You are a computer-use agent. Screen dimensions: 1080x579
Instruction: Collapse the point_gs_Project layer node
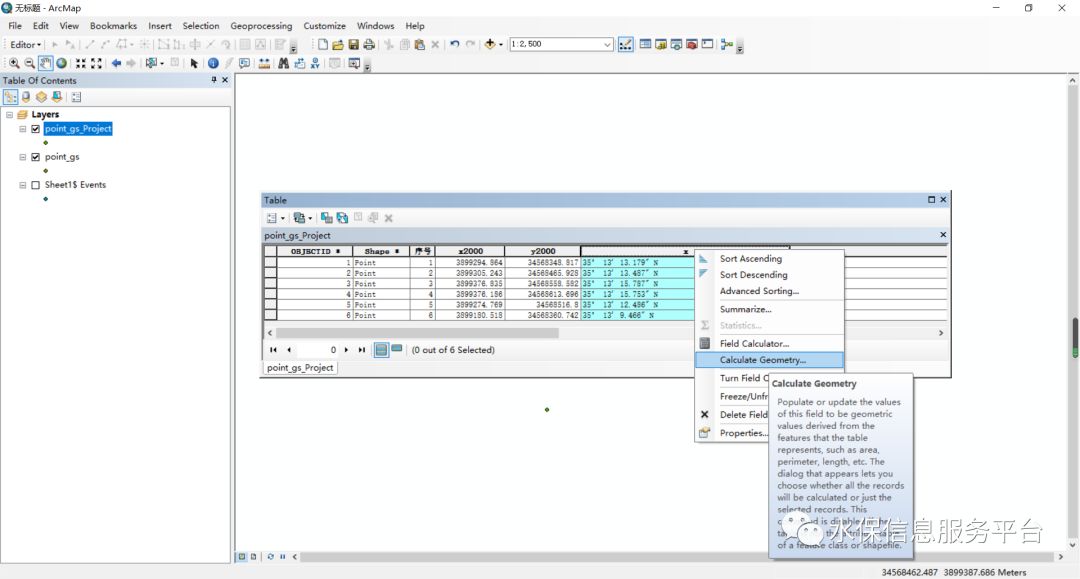click(x=23, y=129)
